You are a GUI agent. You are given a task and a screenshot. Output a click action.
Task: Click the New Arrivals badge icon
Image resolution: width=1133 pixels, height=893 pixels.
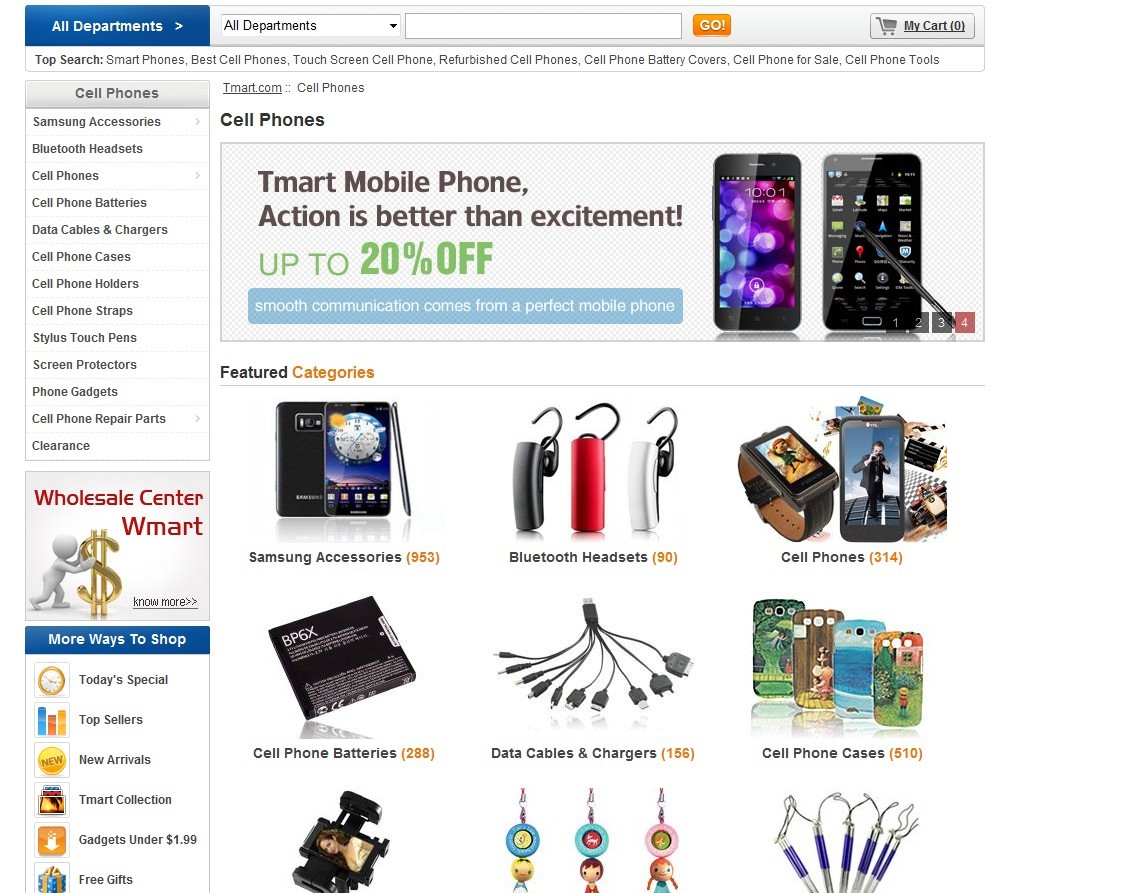52,760
